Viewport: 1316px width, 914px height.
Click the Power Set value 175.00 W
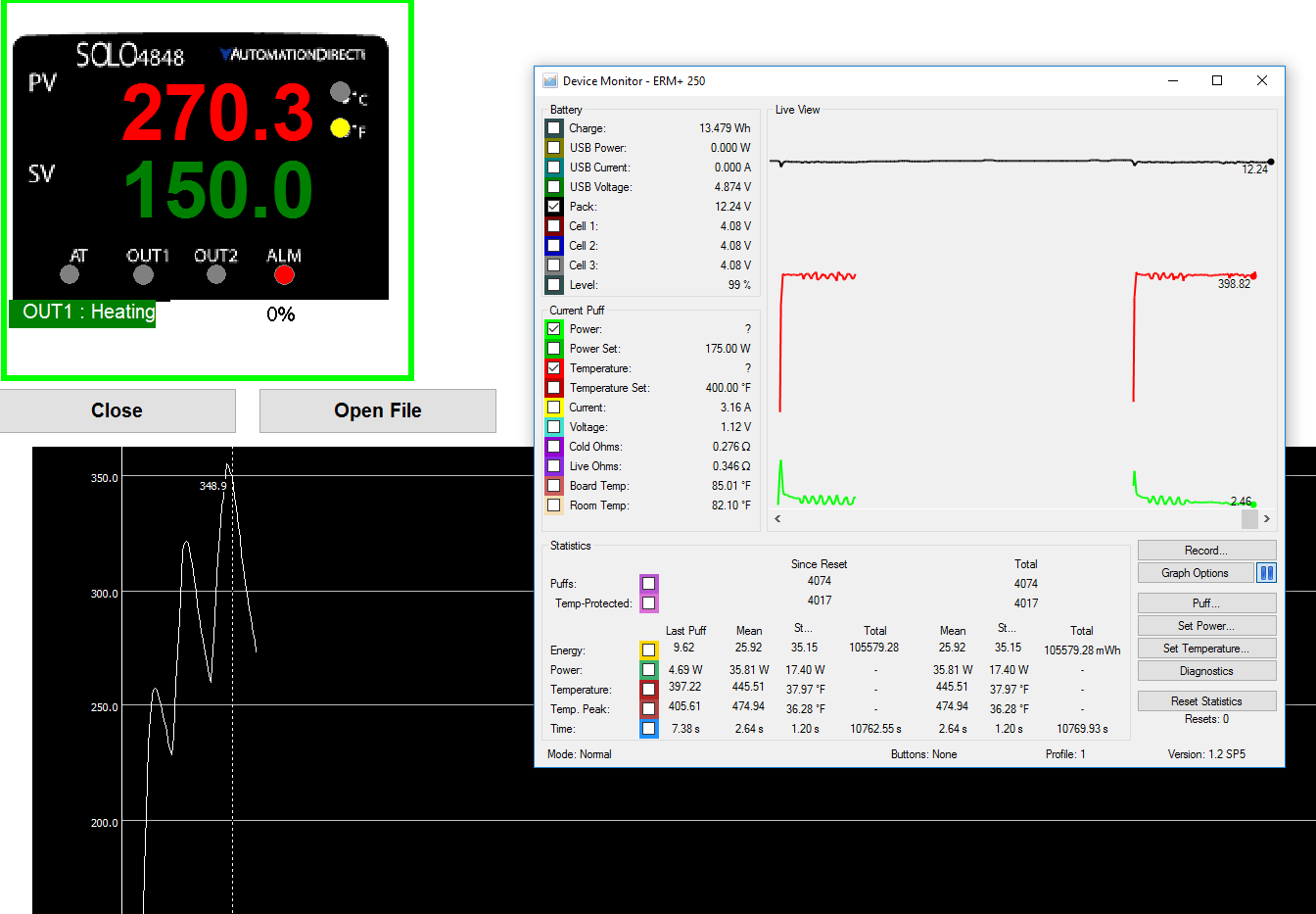pyautogui.click(x=728, y=349)
